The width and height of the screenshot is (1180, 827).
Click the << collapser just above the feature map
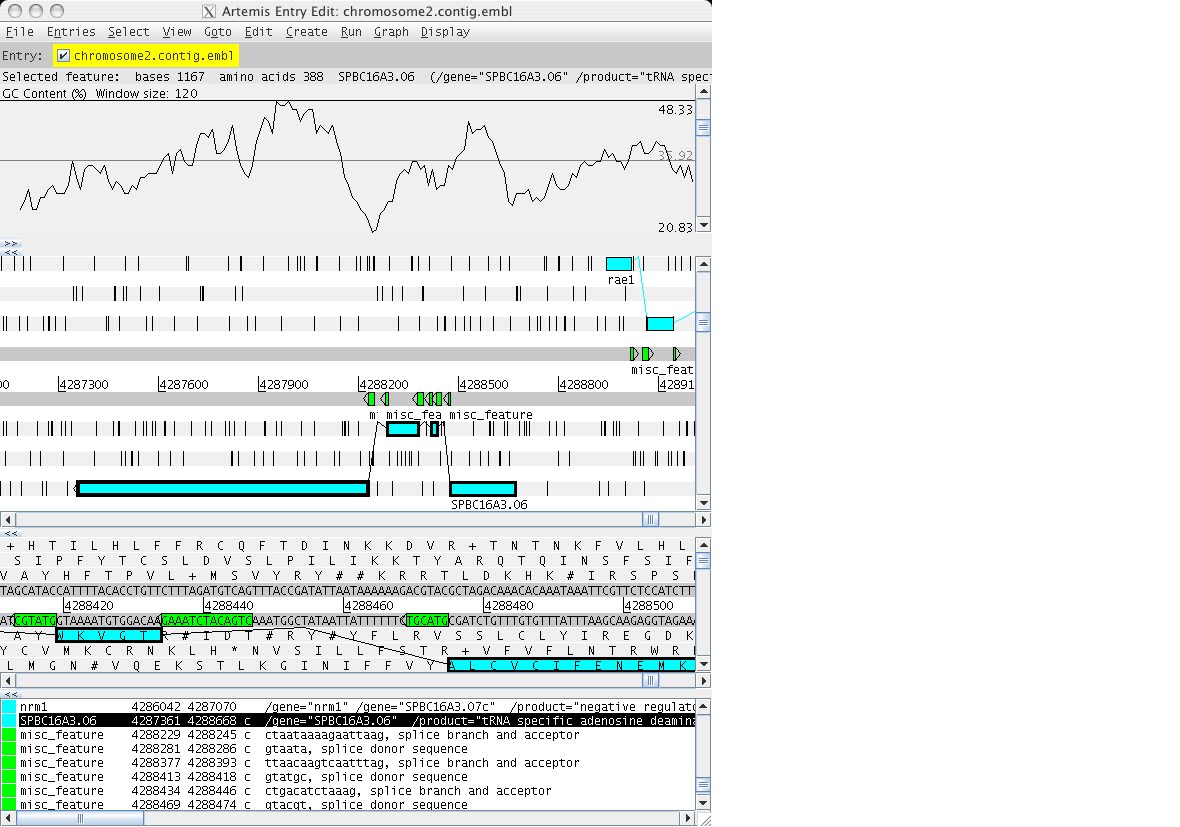pos(10,252)
